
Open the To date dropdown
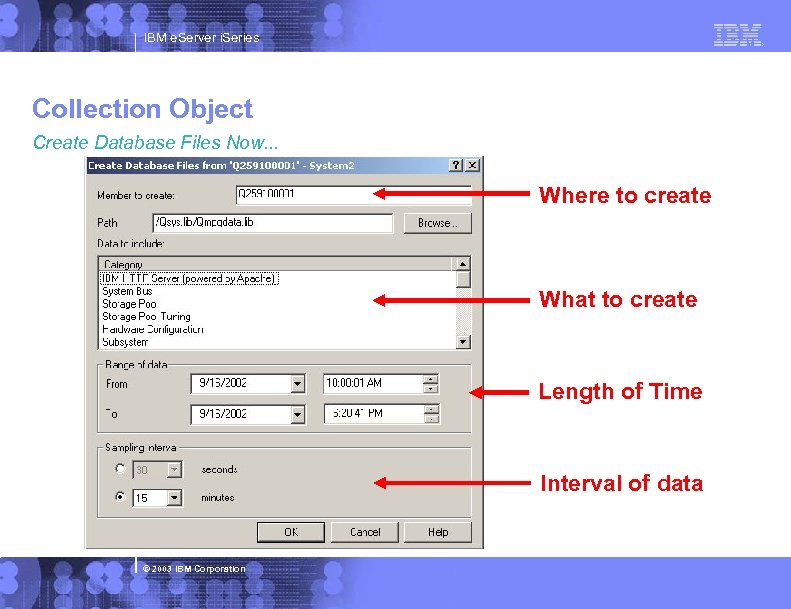coord(298,415)
